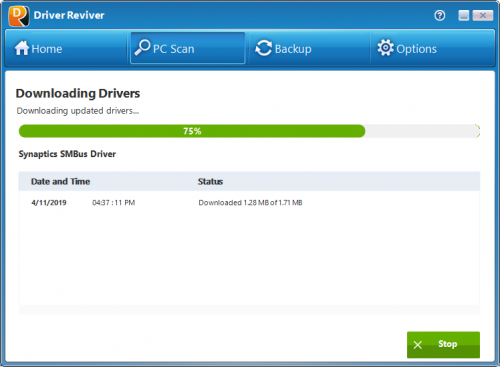Close the Driver Reviver window
This screenshot has width=500, height=367.
(x=483, y=16)
